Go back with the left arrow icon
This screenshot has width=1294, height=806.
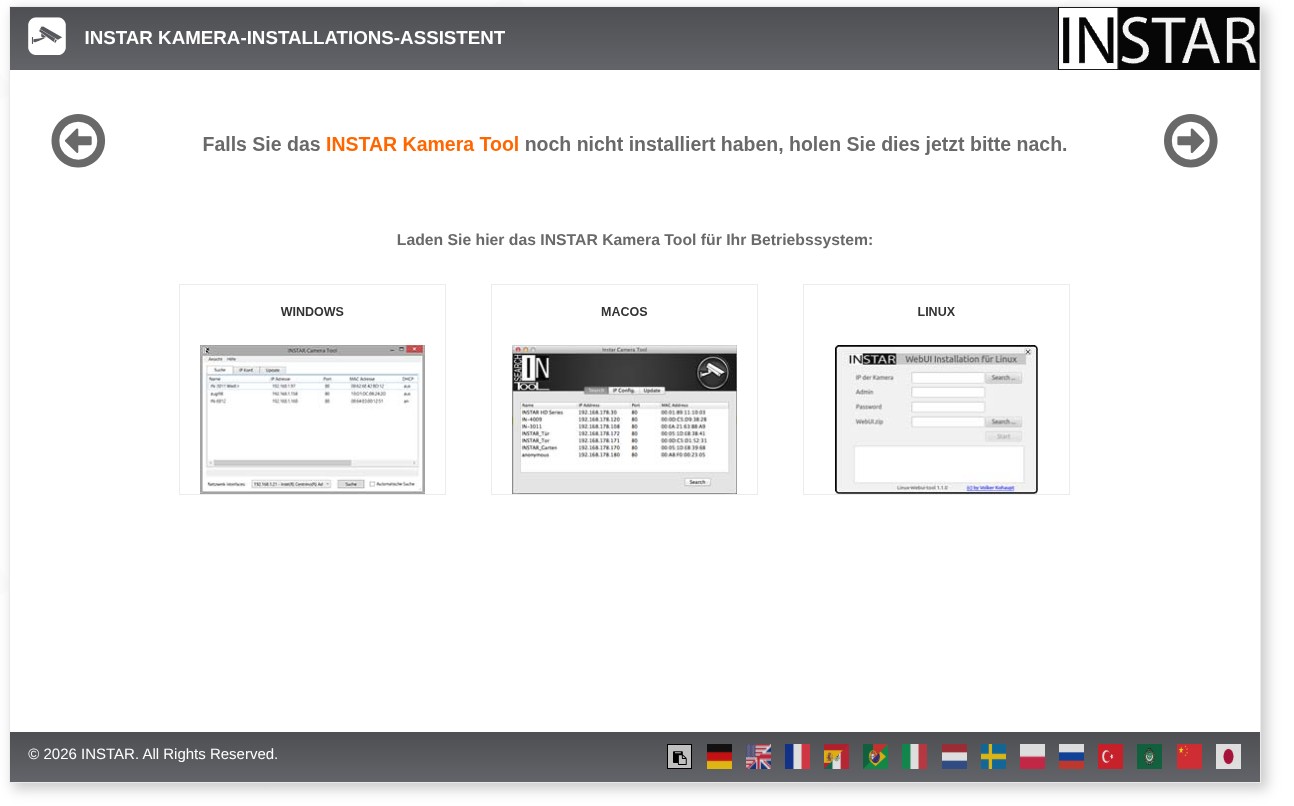(x=78, y=141)
